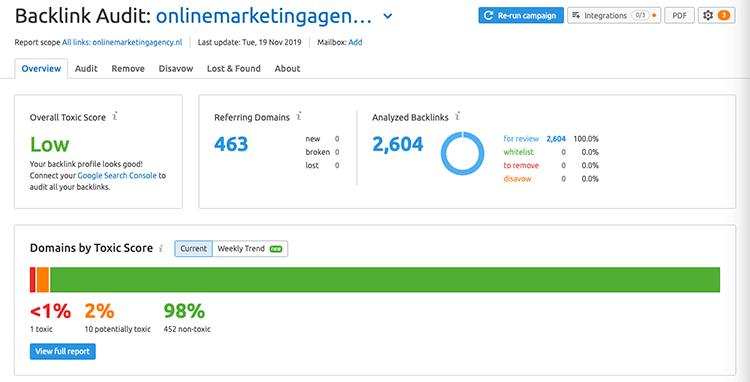The image size is (750, 382).
Task: Click the 'broken' referring domains row
Action: click(x=322, y=152)
